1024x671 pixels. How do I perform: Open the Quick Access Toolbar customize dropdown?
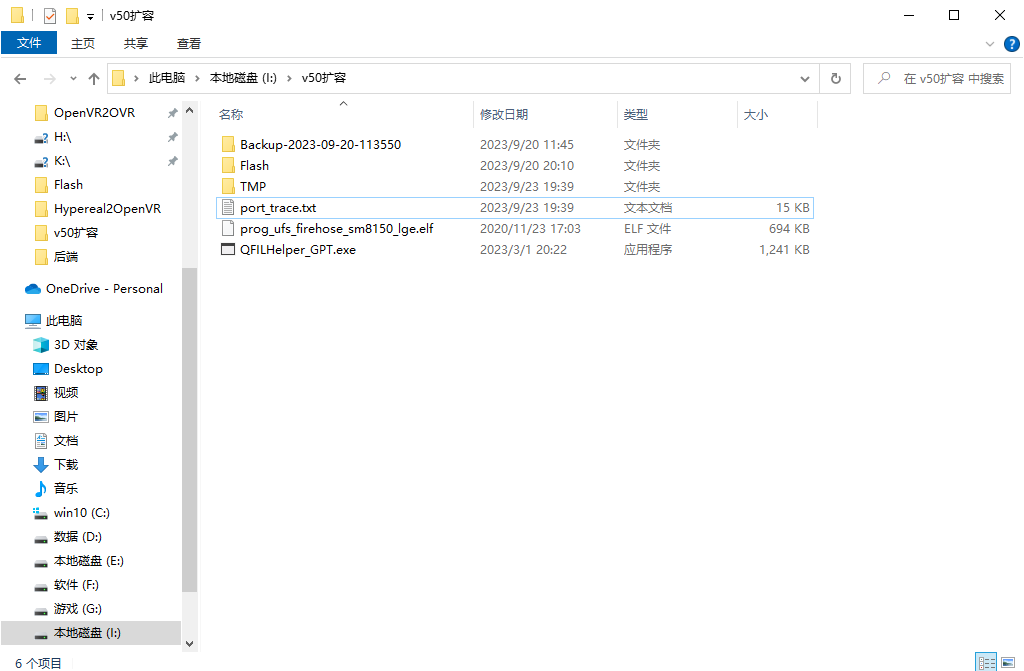pos(90,16)
